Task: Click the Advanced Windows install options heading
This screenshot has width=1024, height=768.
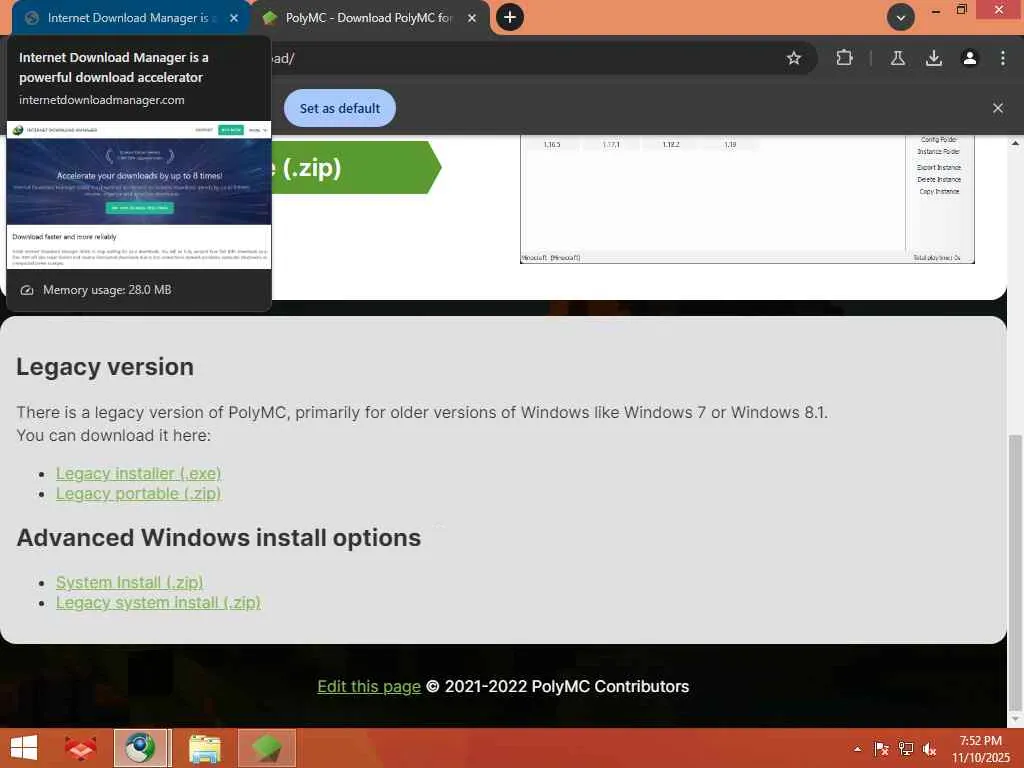Action: pos(219,538)
